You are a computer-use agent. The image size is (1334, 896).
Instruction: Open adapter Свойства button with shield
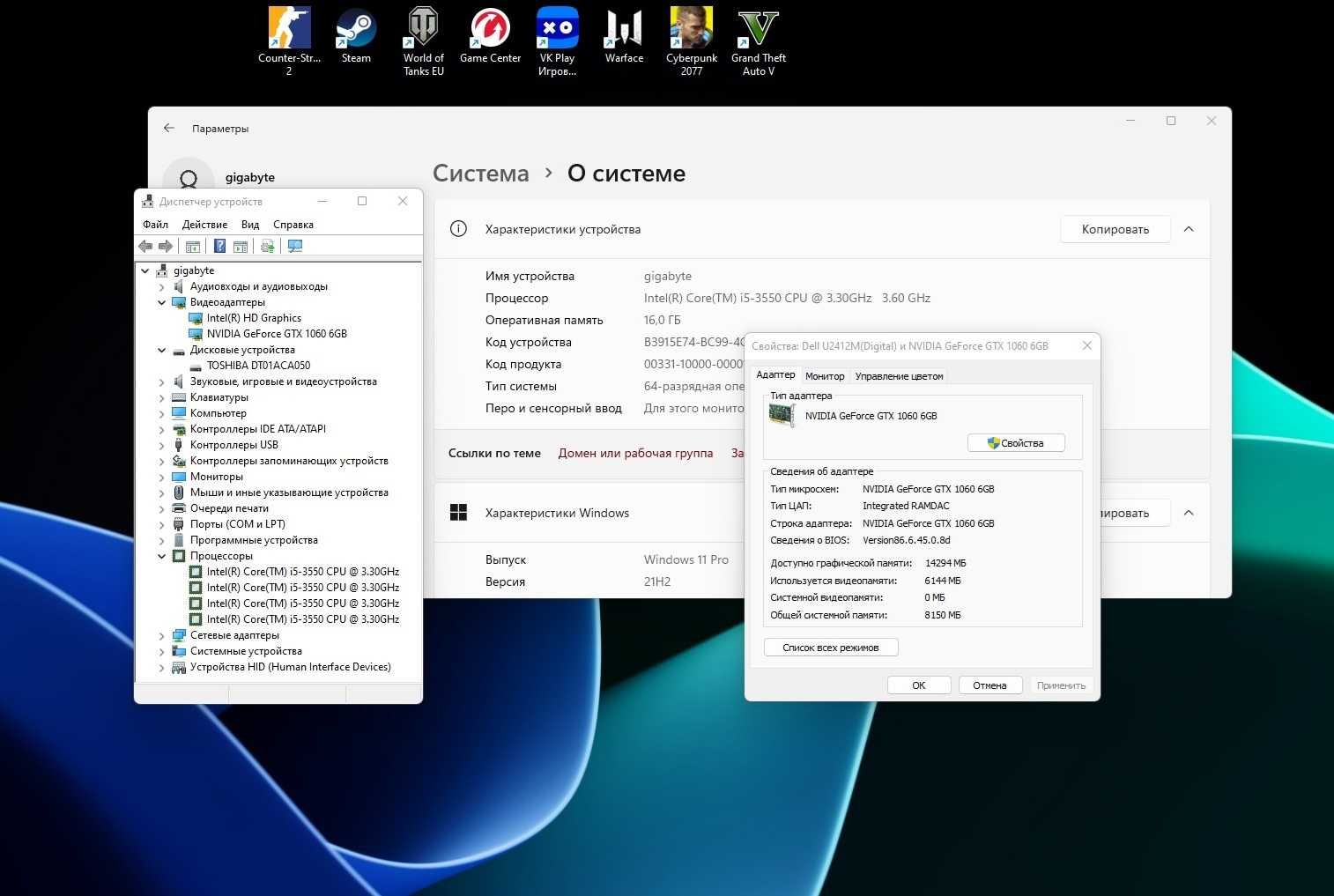coord(1016,443)
